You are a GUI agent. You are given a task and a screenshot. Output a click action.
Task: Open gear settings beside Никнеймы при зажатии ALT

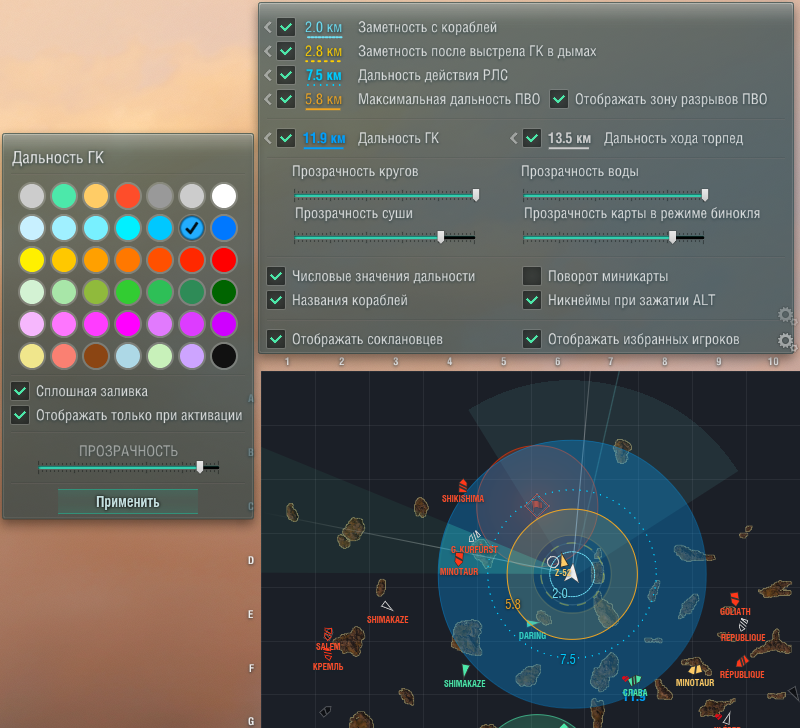click(785, 315)
